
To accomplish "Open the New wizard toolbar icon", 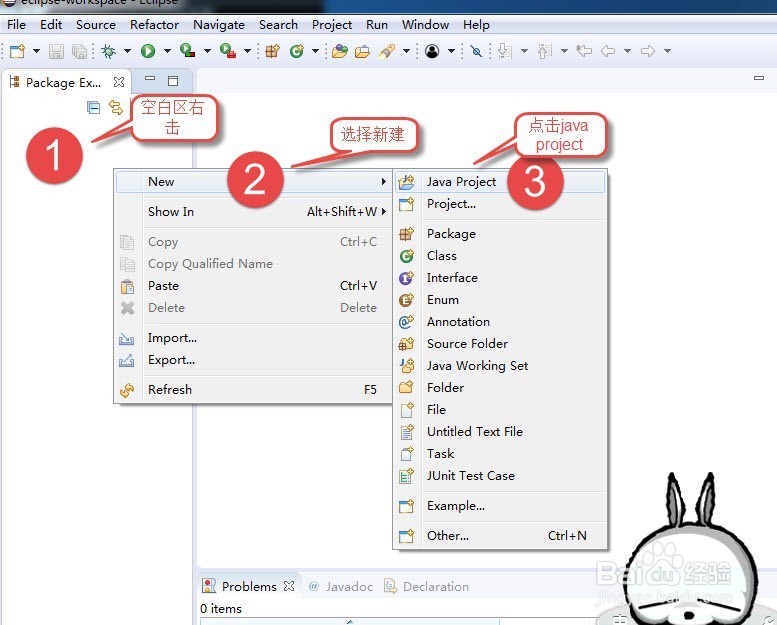I will (x=17, y=51).
